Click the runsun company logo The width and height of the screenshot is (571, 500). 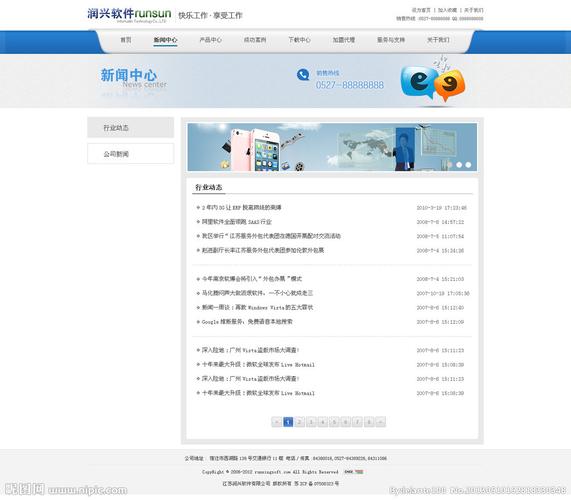tap(129, 15)
